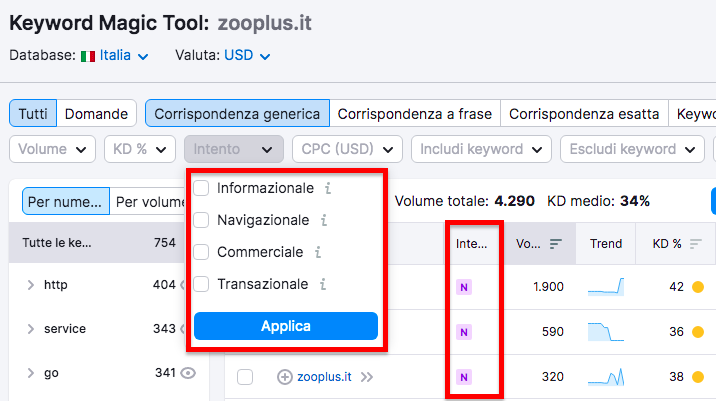Click the Inte... column header
Image resolution: width=716 pixels, height=401 pixels.
pos(471,244)
